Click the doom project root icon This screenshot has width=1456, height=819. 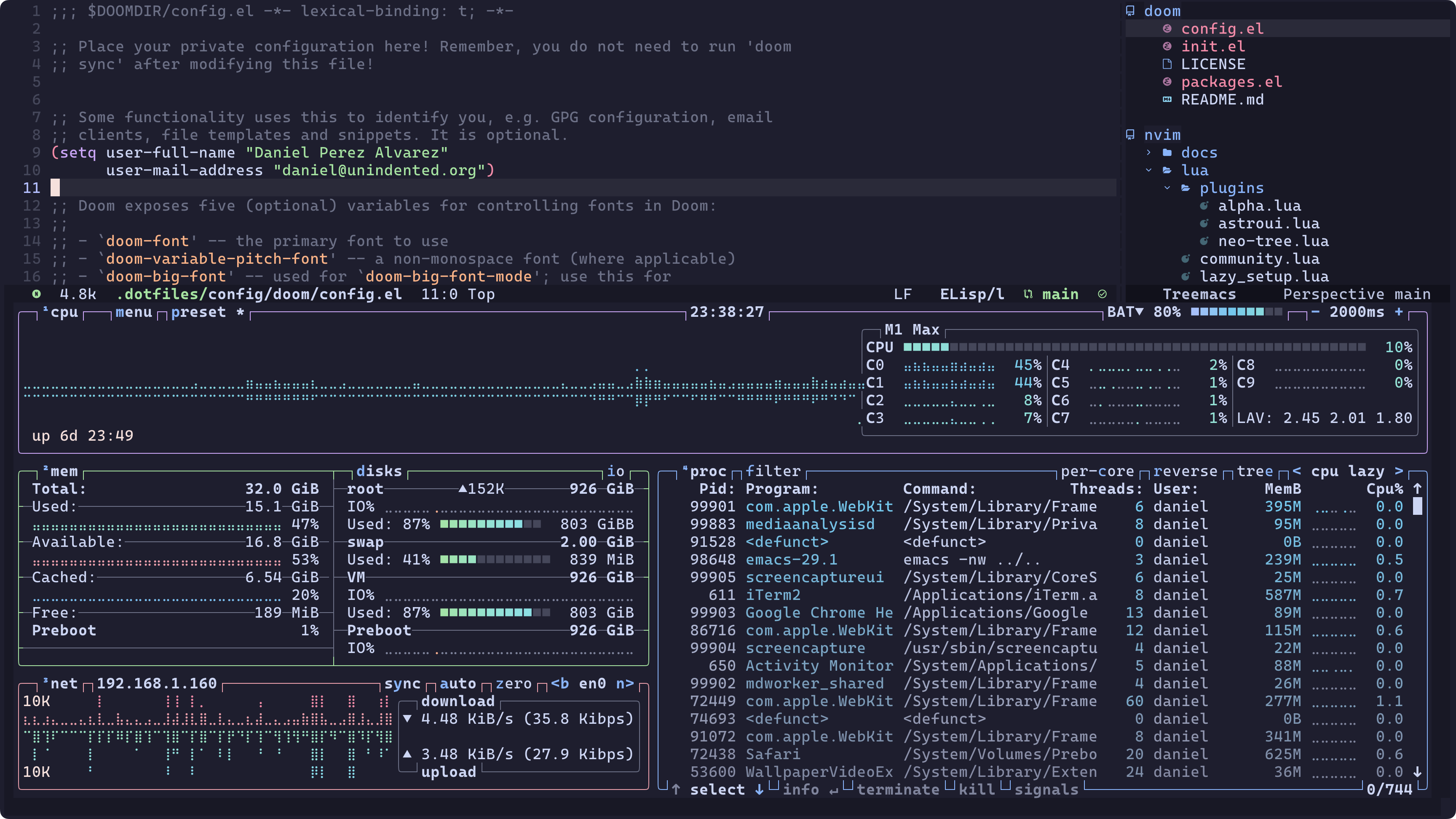(1130, 11)
